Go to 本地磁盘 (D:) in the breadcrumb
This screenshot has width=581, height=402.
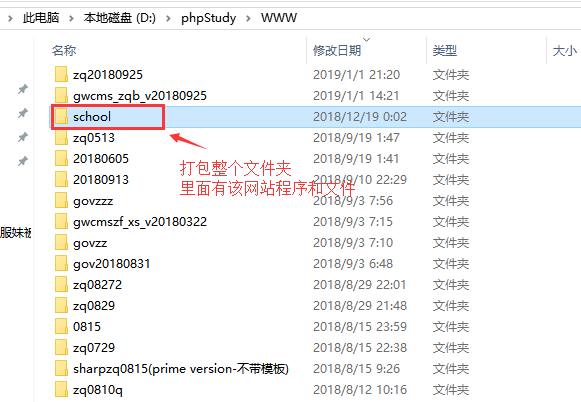[119, 18]
